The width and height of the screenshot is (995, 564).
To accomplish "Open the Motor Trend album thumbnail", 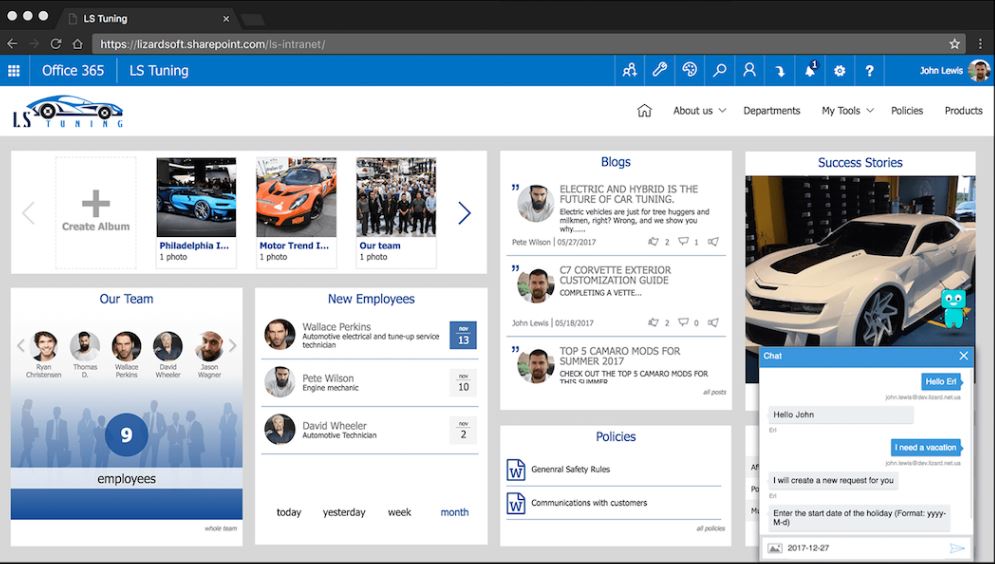I will click(296, 197).
